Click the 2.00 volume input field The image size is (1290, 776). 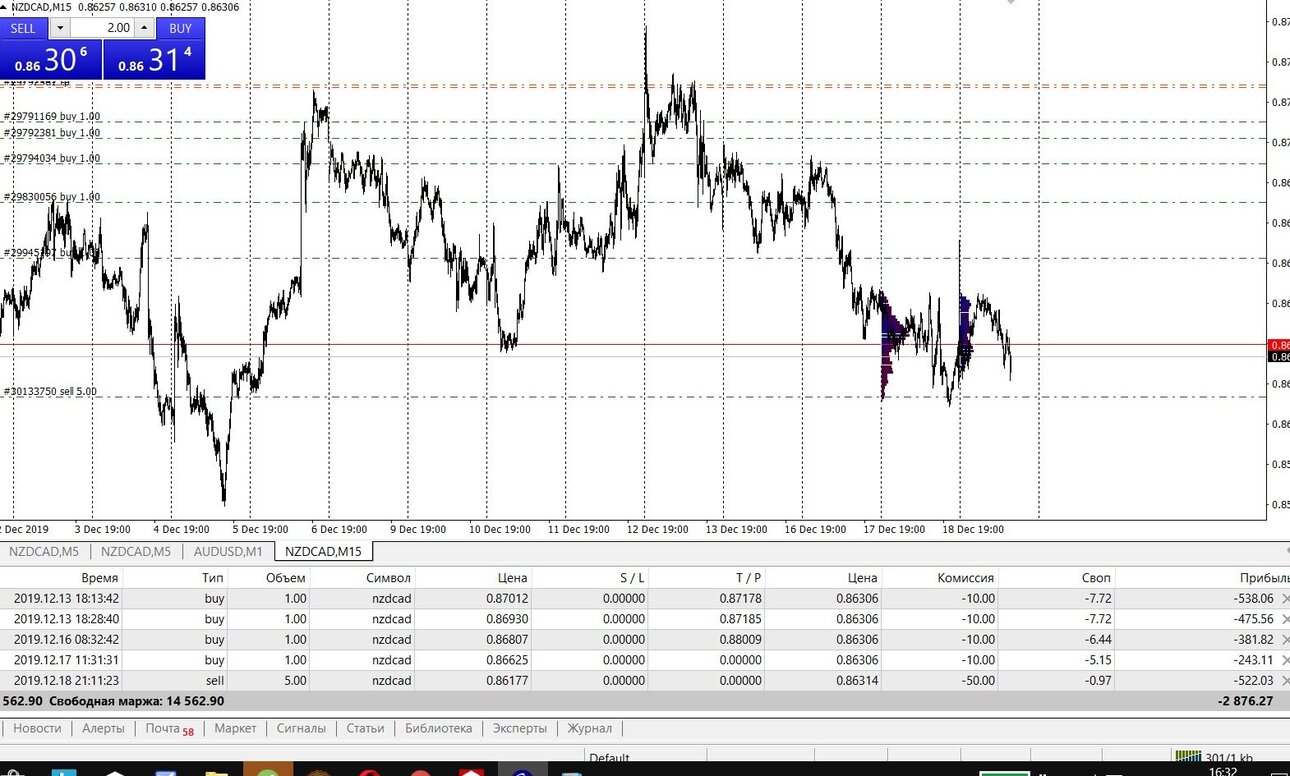[x=103, y=28]
